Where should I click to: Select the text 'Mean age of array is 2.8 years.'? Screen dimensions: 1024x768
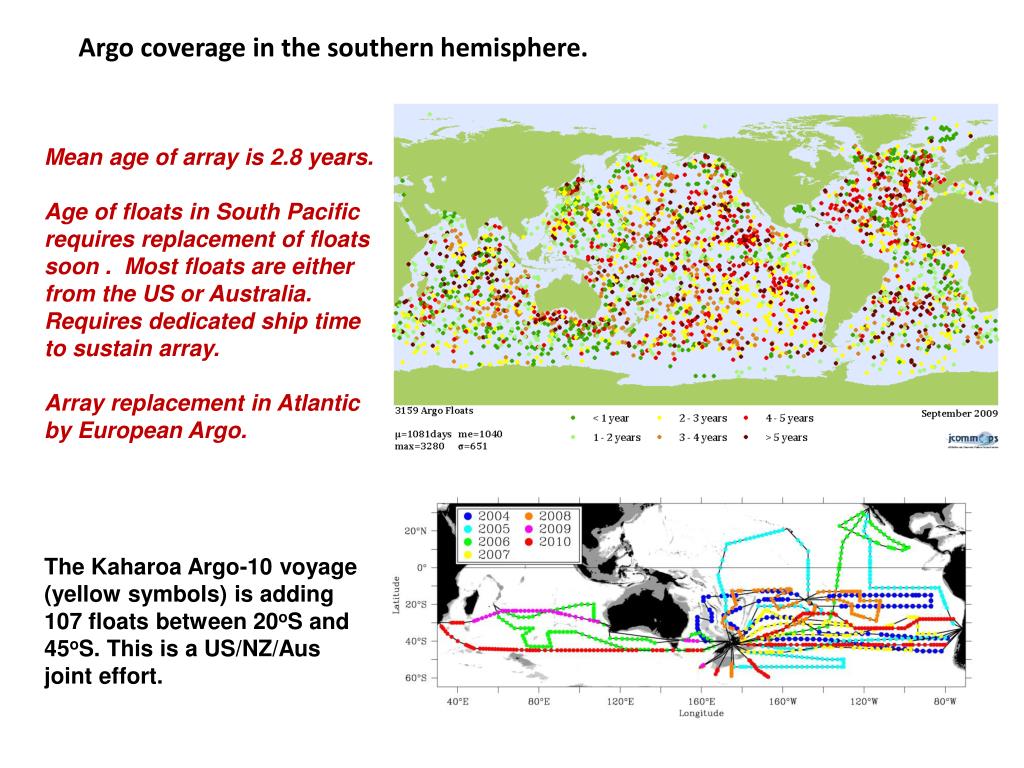[x=210, y=157]
